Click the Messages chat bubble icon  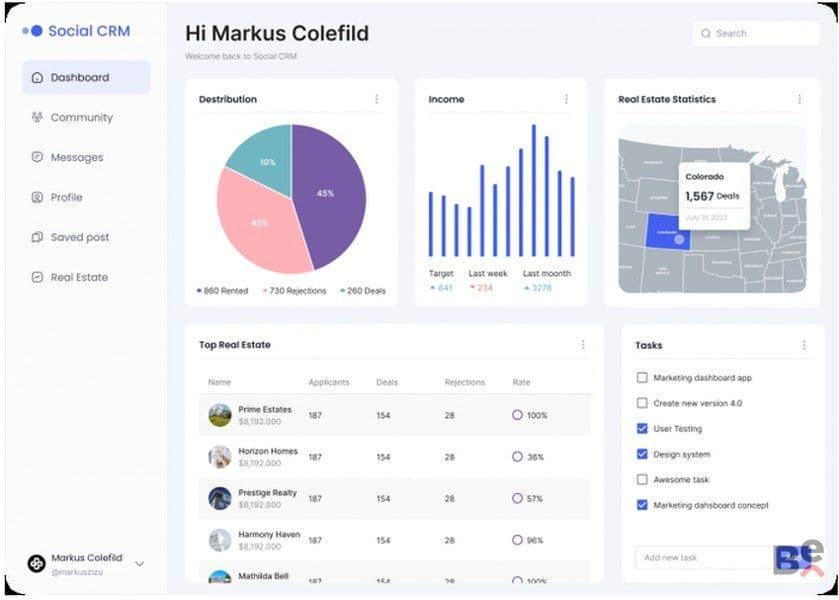[x=37, y=157]
